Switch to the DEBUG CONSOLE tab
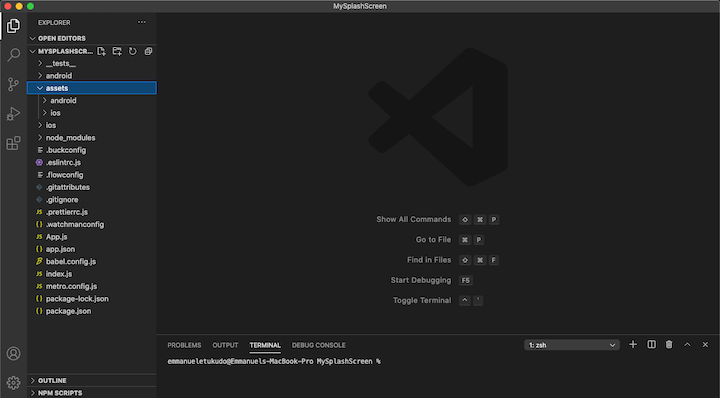The width and height of the screenshot is (720, 398). (x=319, y=345)
